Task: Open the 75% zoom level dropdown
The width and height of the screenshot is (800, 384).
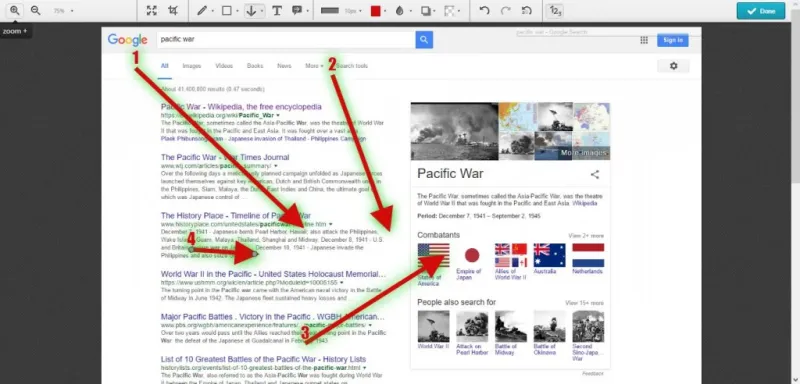Action: point(64,11)
